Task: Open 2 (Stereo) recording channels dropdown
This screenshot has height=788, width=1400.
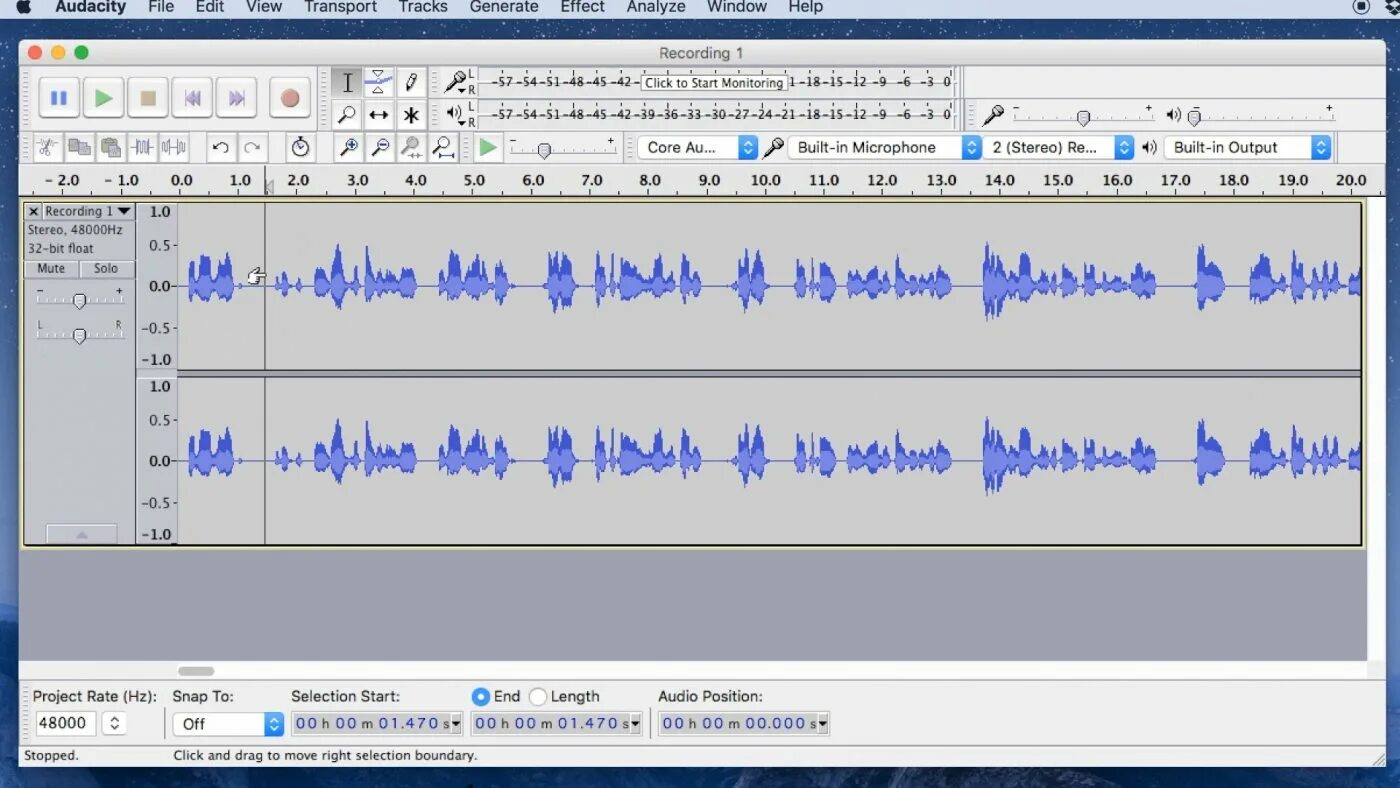Action: (x=1059, y=147)
